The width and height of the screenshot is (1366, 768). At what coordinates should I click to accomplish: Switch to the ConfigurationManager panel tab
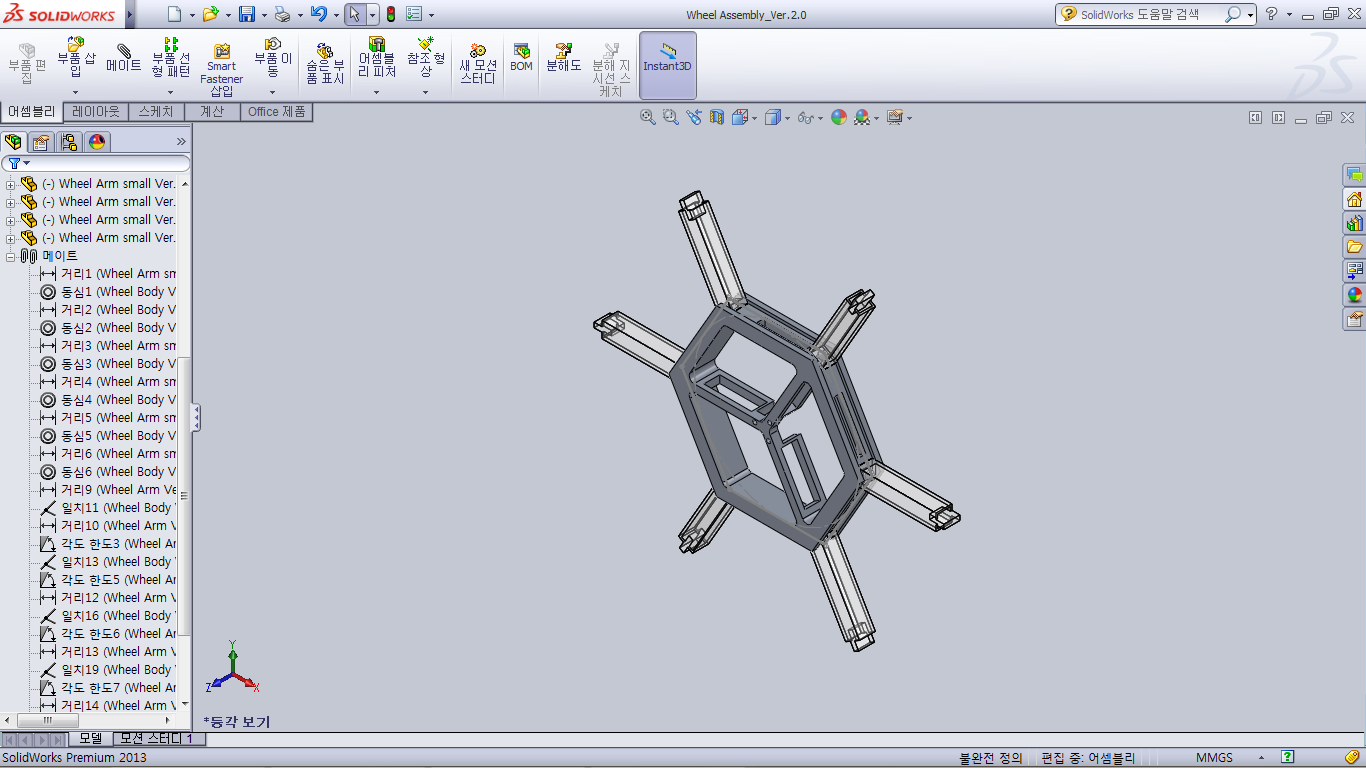(68, 142)
